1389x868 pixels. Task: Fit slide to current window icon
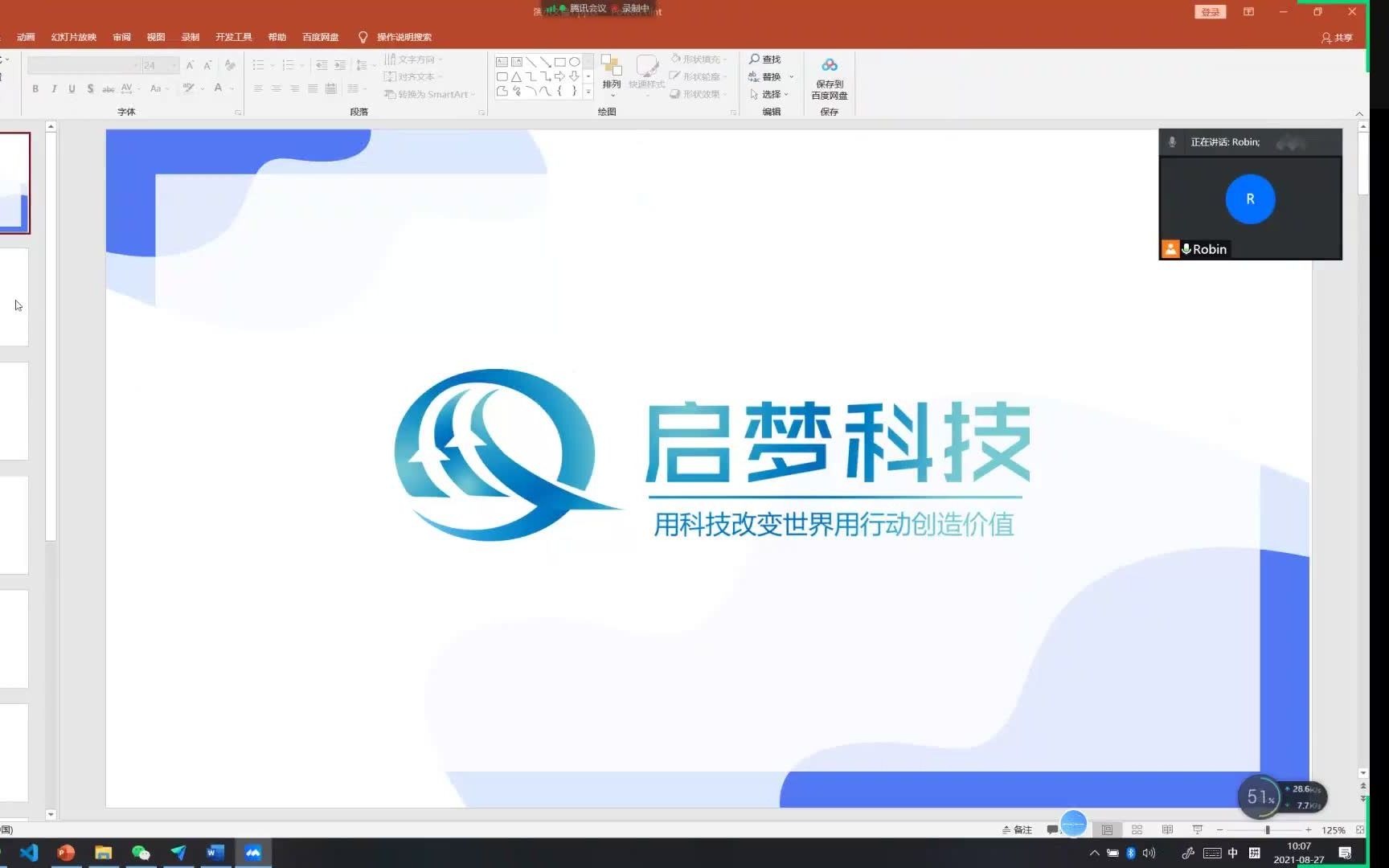click(x=1359, y=829)
